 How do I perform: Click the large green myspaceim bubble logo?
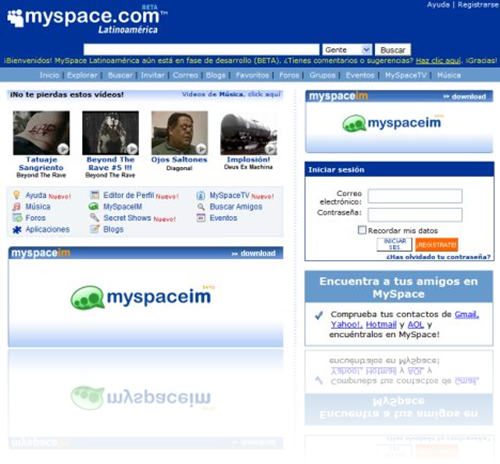click(87, 297)
